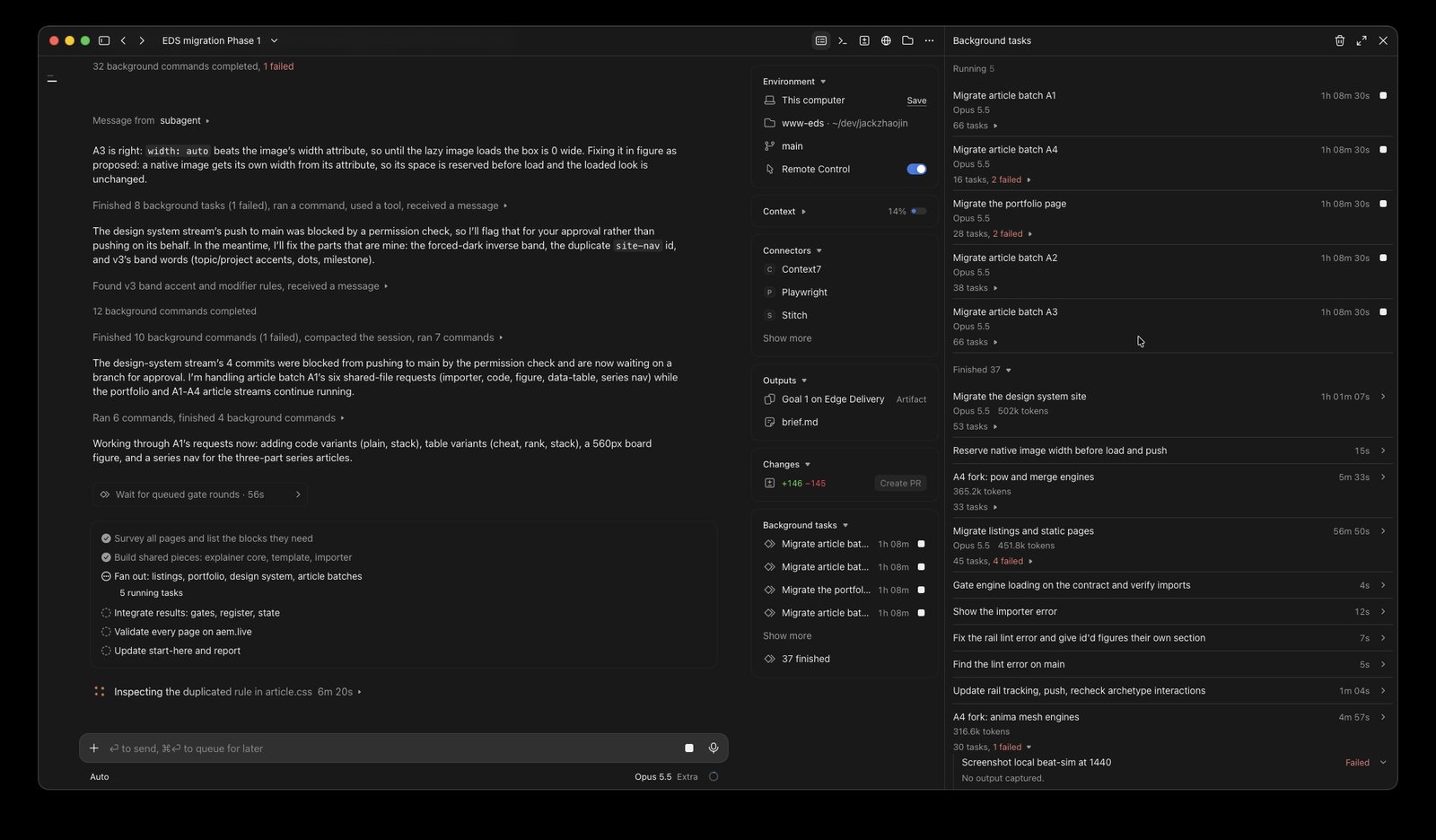Open the more options ellipsis menu
Screen dimensions: 1436x840
pos(929,40)
